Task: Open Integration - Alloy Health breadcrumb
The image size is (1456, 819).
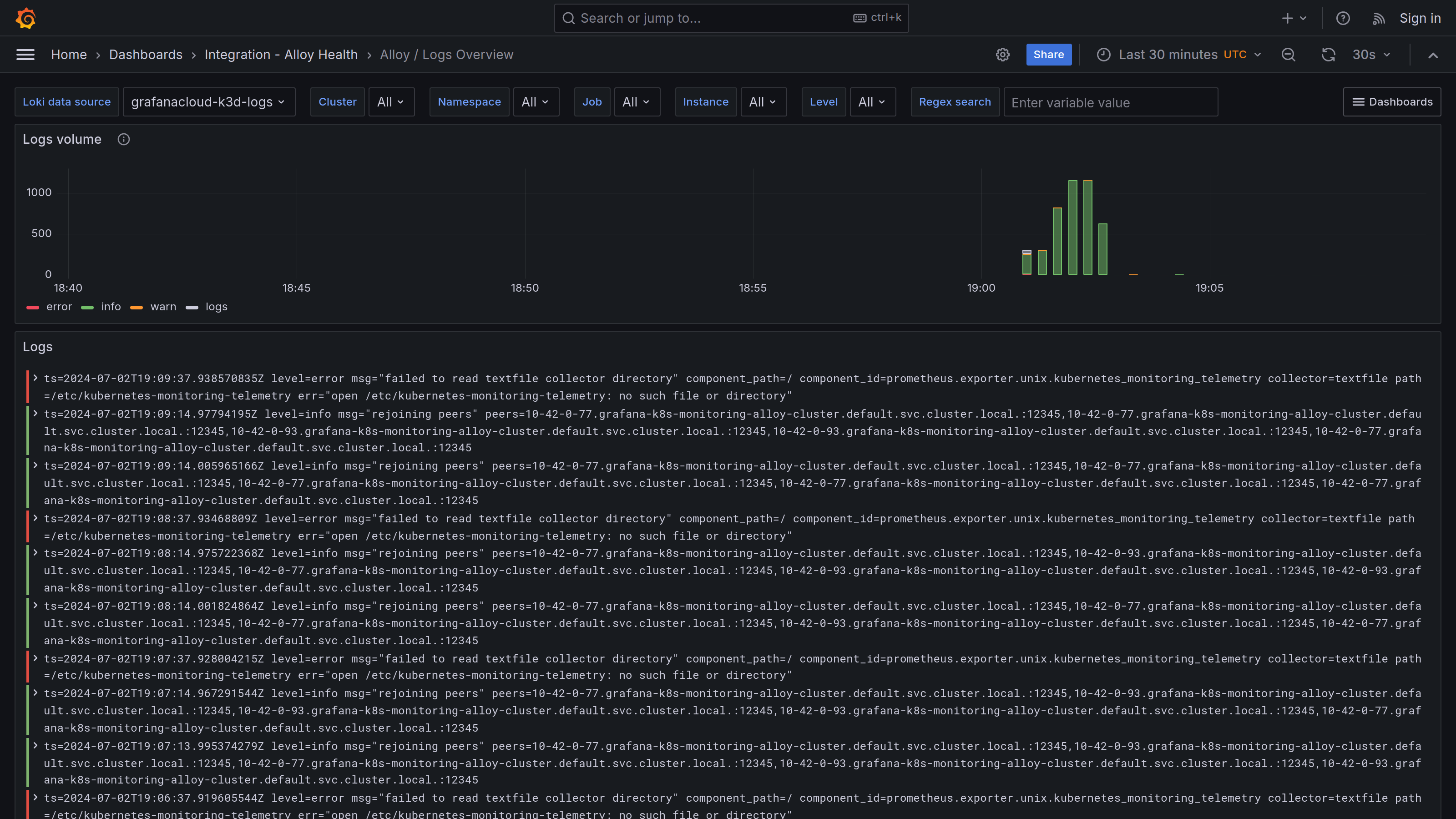Action: pos(281,55)
